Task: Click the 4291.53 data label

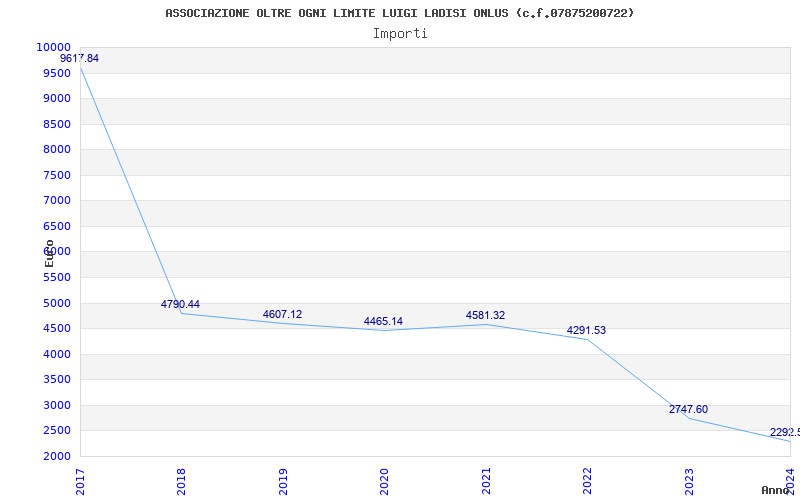Action: pyautogui.click(x=586, y=330)
